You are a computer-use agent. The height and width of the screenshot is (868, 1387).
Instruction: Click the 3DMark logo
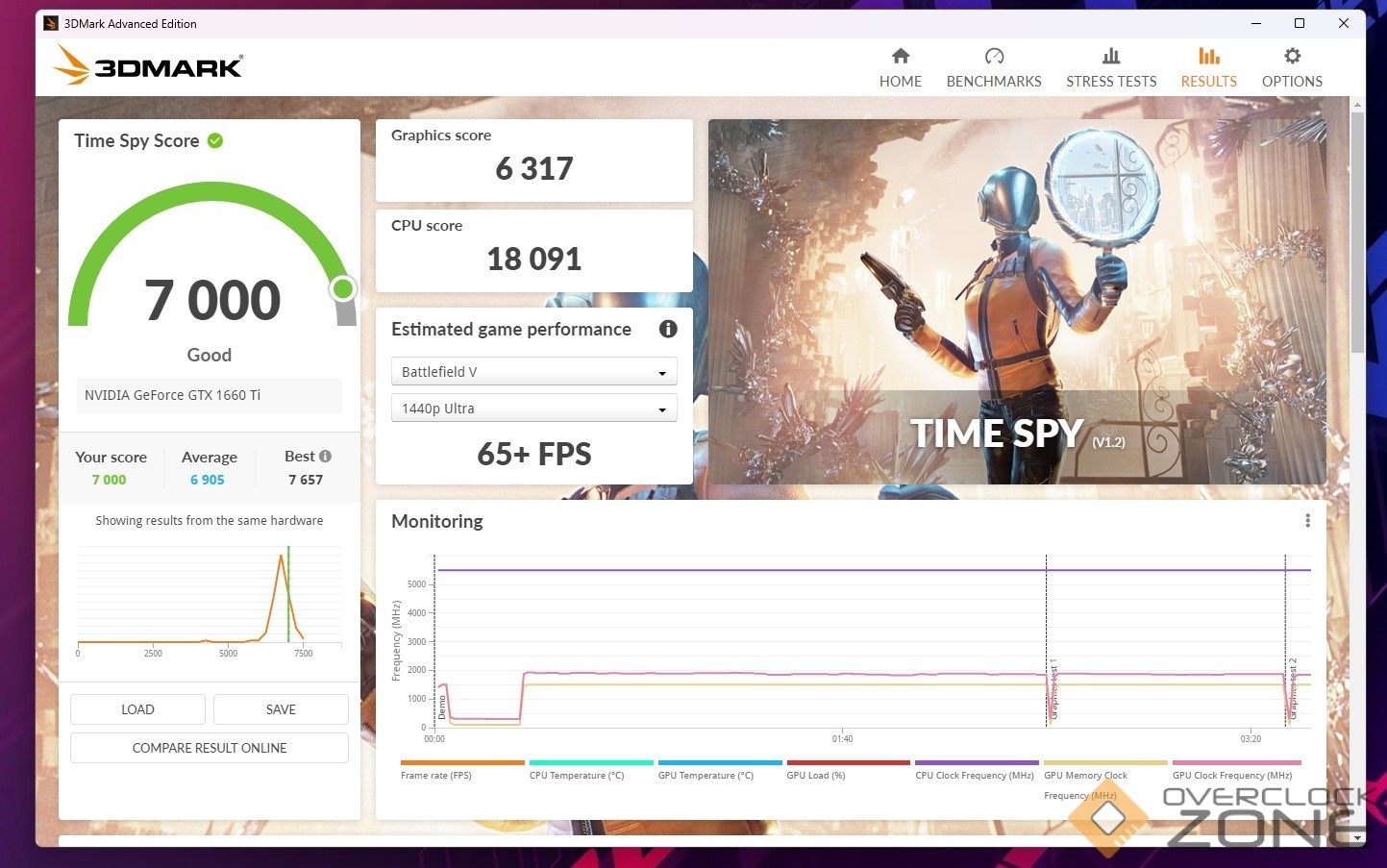click(148, 65)
